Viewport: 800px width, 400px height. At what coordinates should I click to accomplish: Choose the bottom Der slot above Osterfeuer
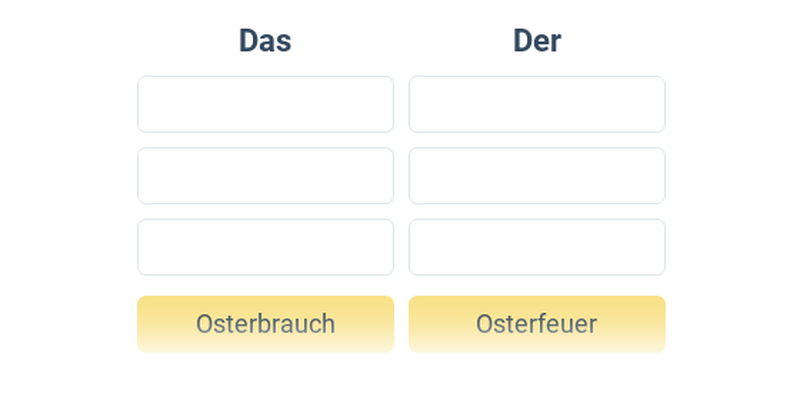537,247
